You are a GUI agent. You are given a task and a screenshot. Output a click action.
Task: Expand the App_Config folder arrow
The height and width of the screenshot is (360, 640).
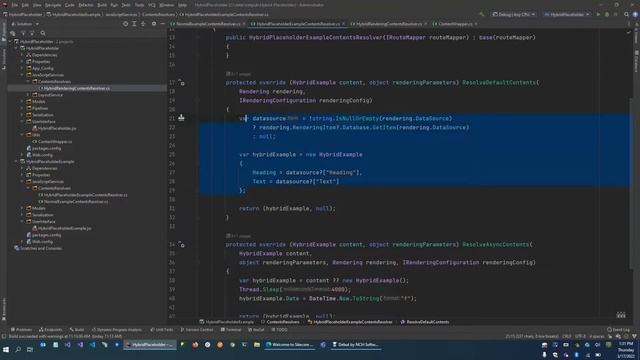[x=22, y=68]
